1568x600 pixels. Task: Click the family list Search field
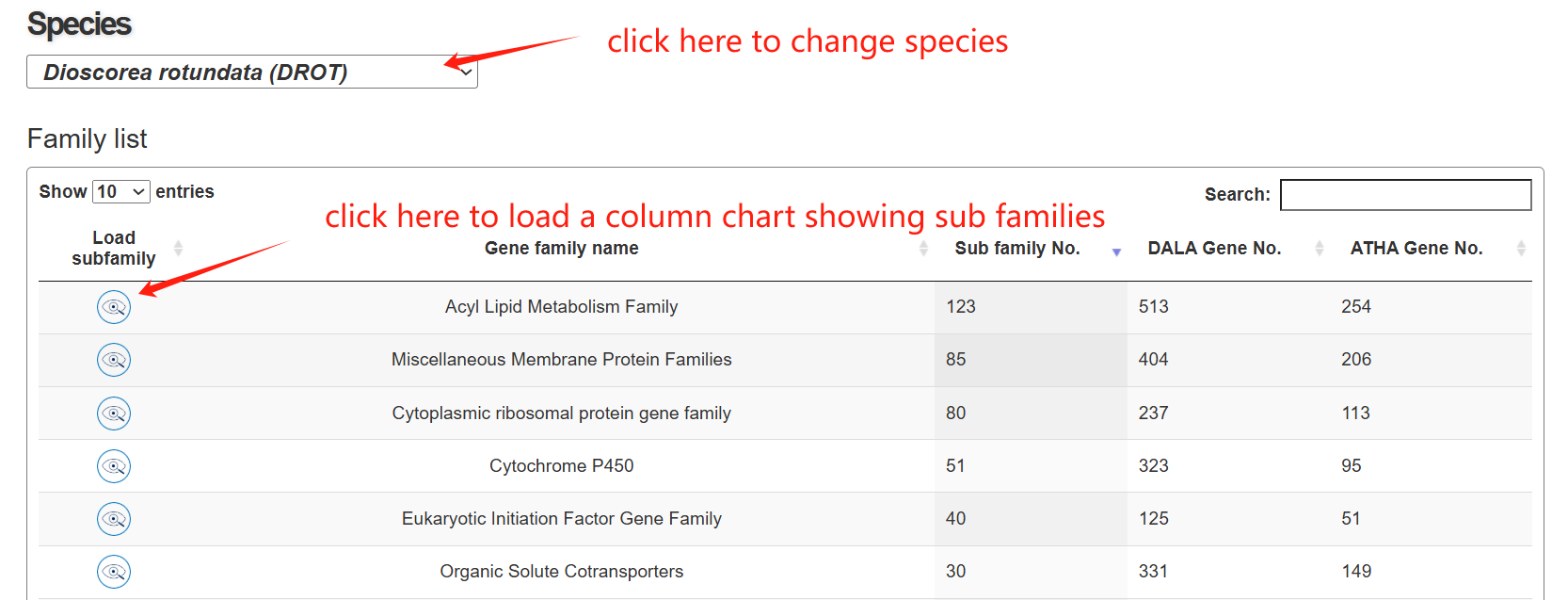[x=1405, y=195]
